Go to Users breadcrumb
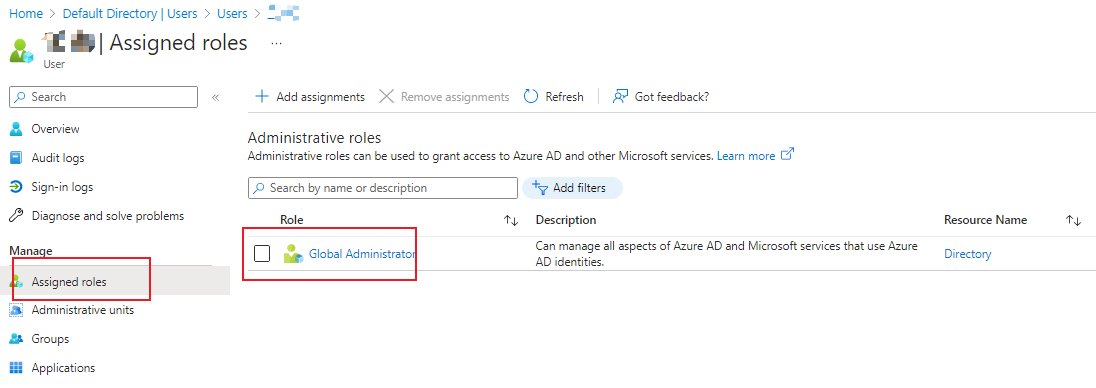Image resolution: width=1096 pixels, height=388 pixels. pyautogui.click(x=232, y=13)
